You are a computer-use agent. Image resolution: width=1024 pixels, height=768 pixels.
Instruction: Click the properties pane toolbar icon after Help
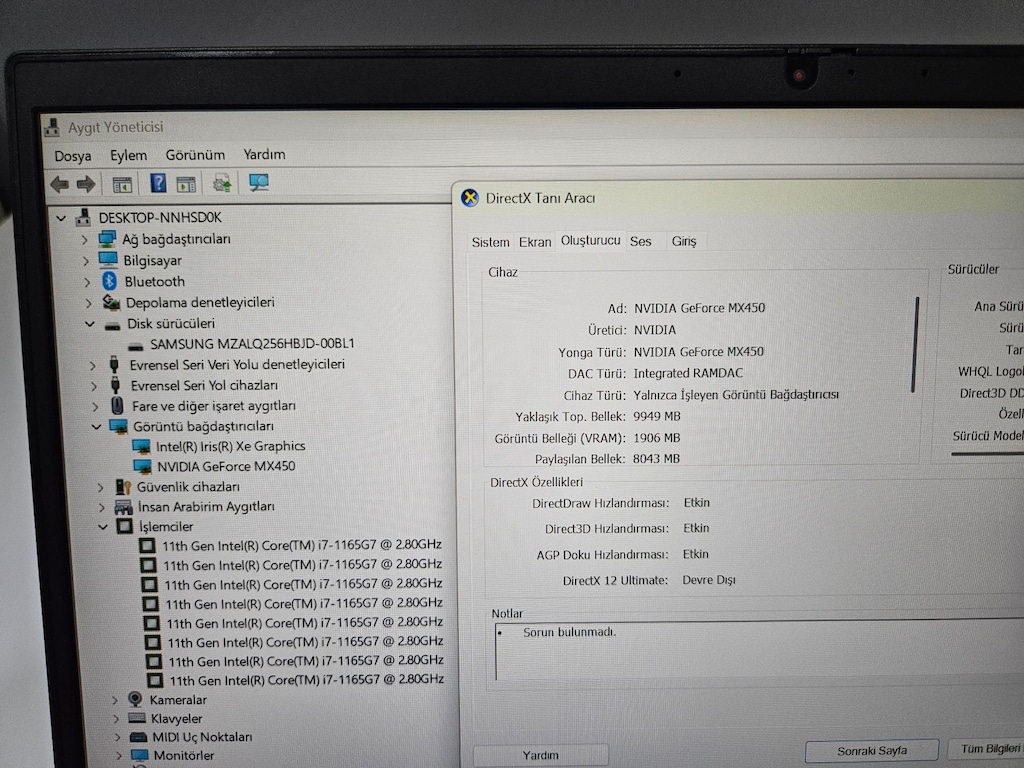pos(186,184)
